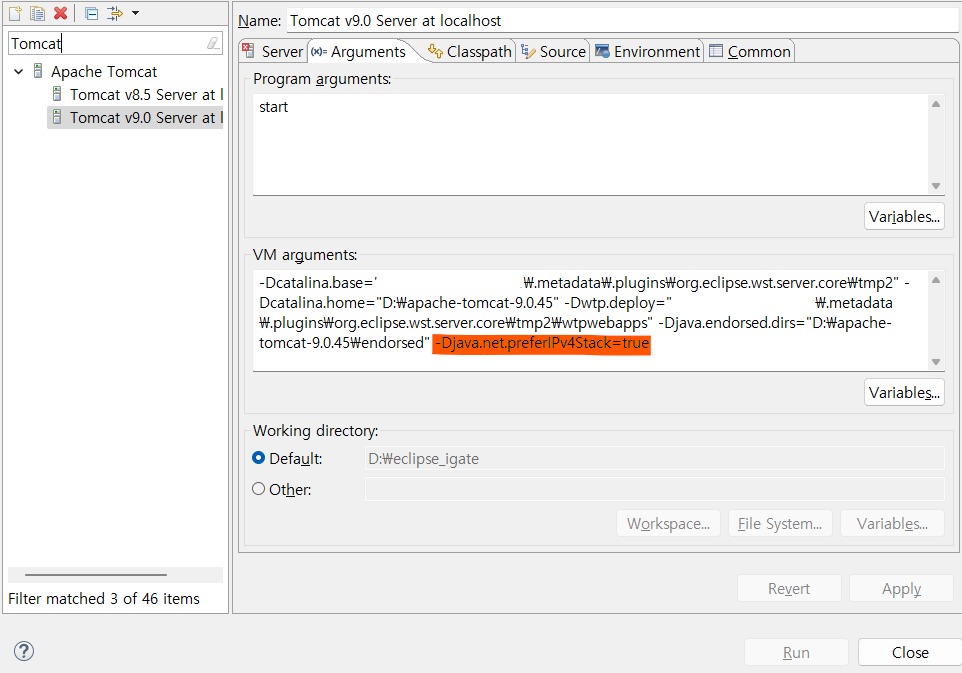Click the Workspace... button
The width and height of the screenshot is (962, 673).
tap(668, 523)
